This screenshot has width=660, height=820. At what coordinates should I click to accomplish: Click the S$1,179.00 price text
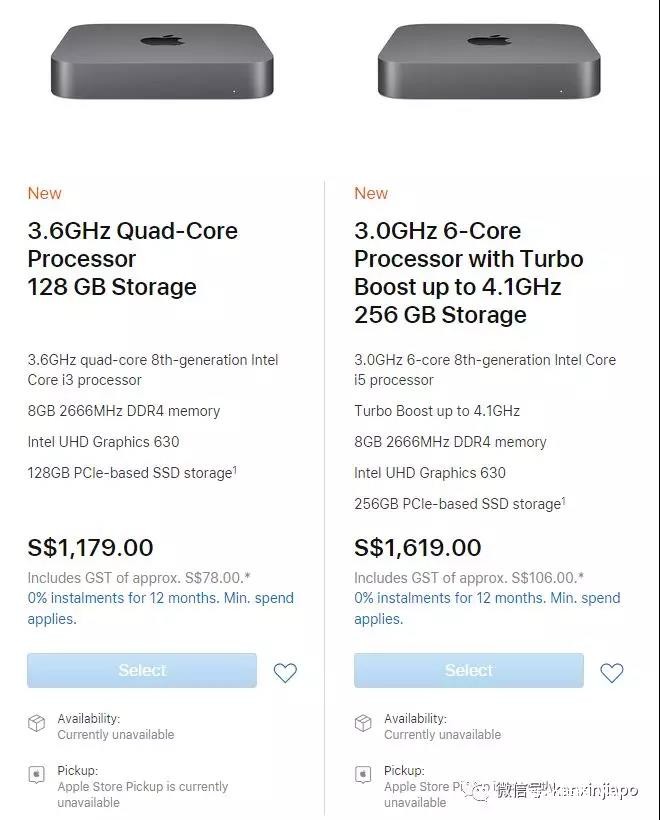[91, 548]
